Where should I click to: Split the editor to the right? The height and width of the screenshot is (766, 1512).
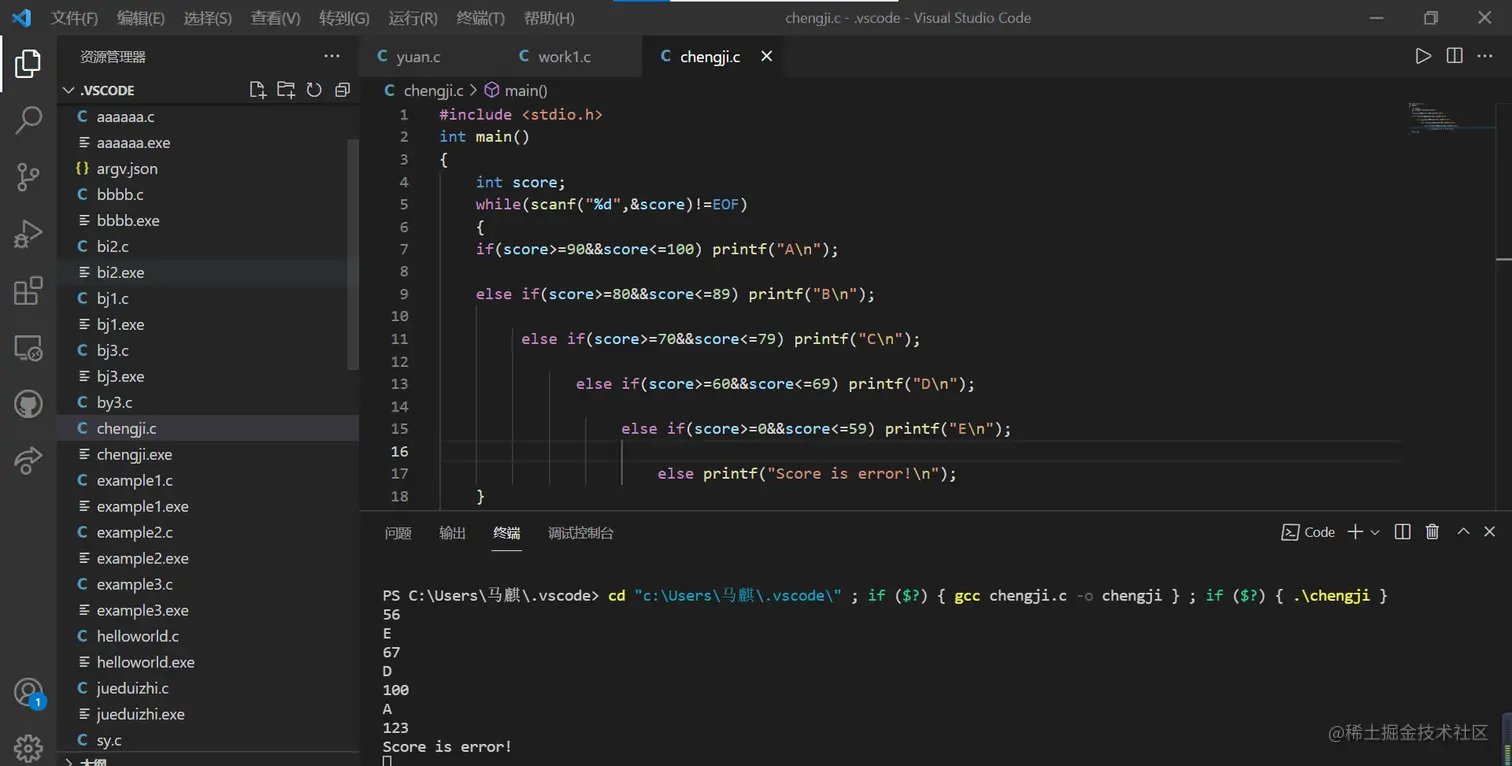point(1454,57)
